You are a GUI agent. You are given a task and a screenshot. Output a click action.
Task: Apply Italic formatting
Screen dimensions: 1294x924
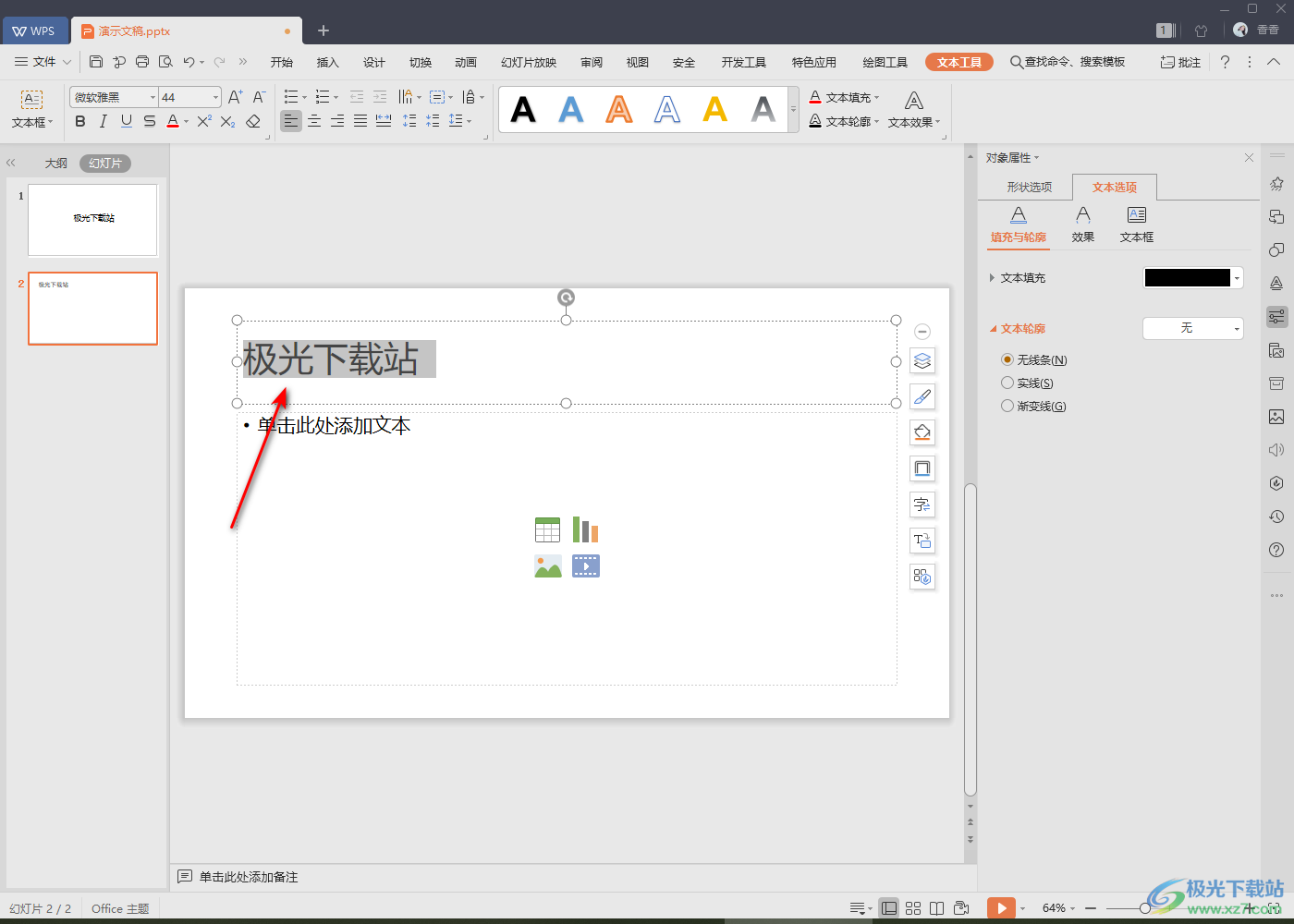(104, 121)
